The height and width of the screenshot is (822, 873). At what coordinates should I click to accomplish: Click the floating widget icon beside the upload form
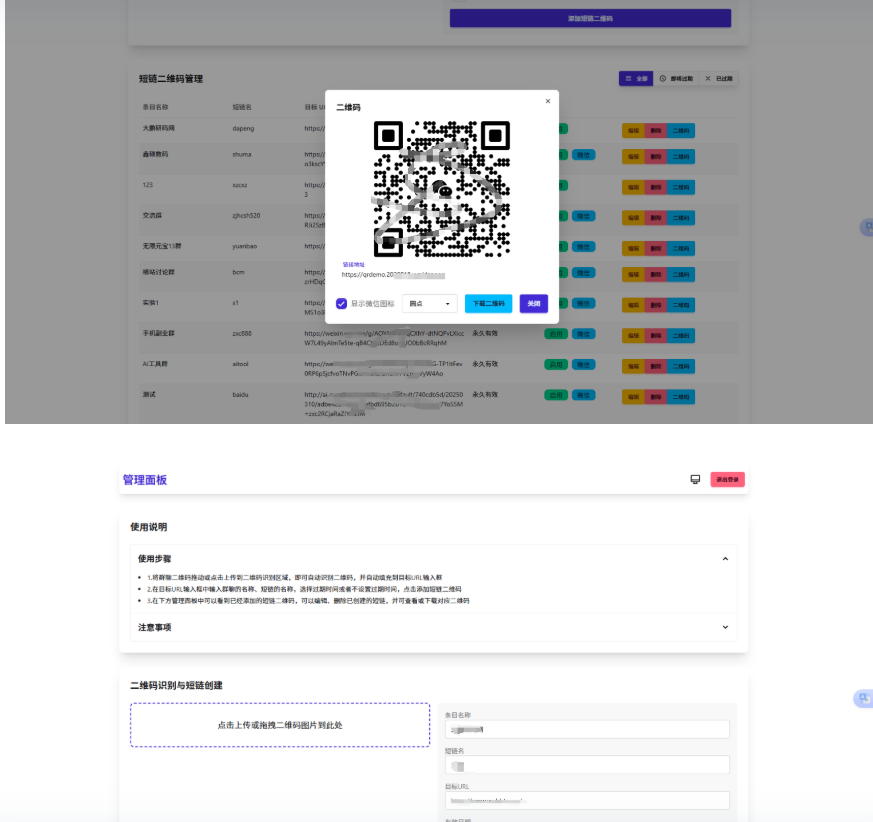(862, 699)
